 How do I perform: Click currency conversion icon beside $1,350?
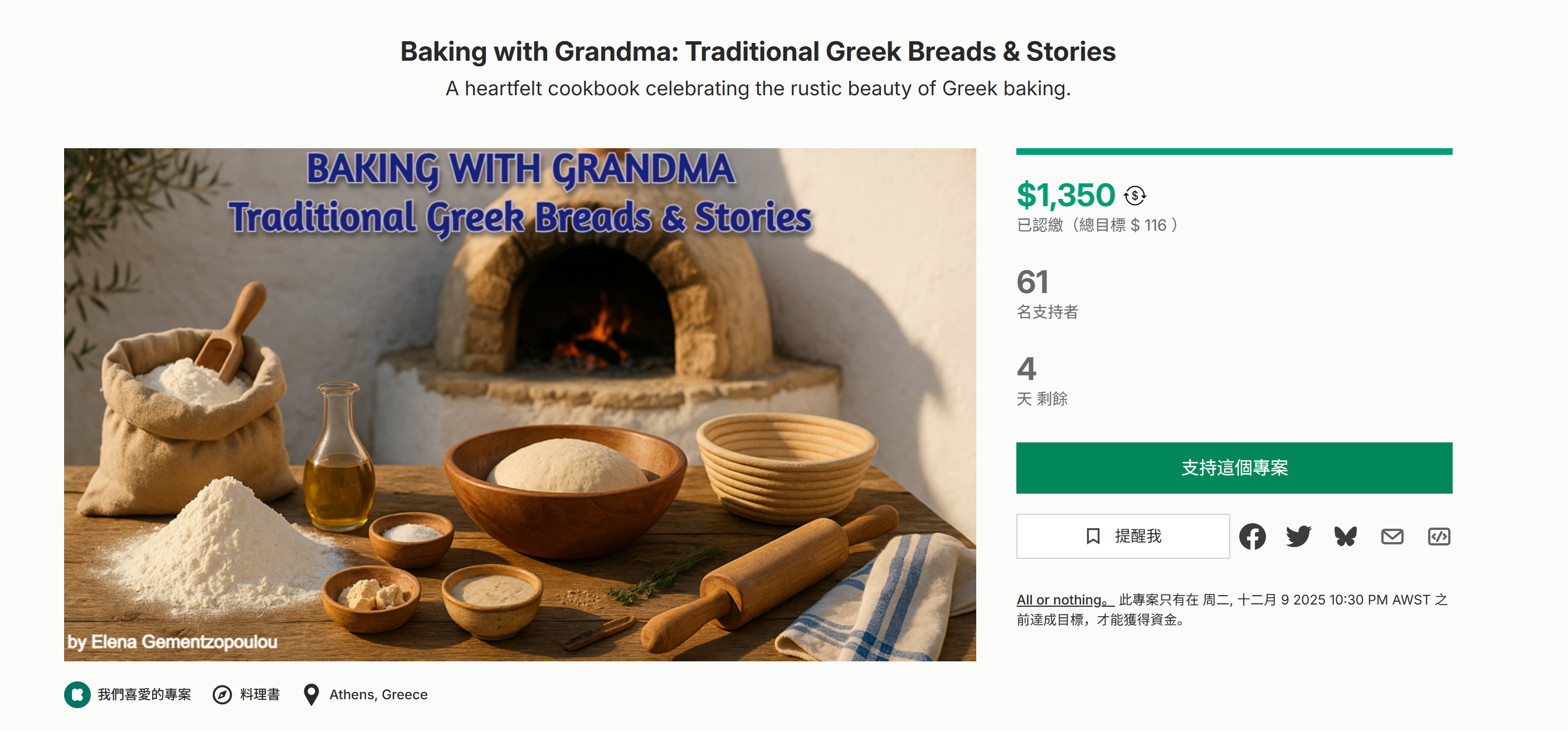pos(1134,196)
